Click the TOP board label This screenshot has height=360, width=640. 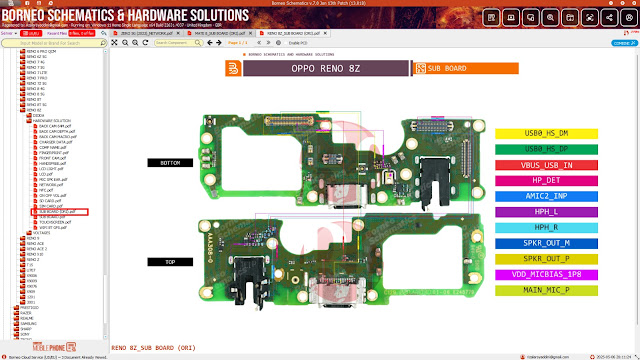[170, 262]
